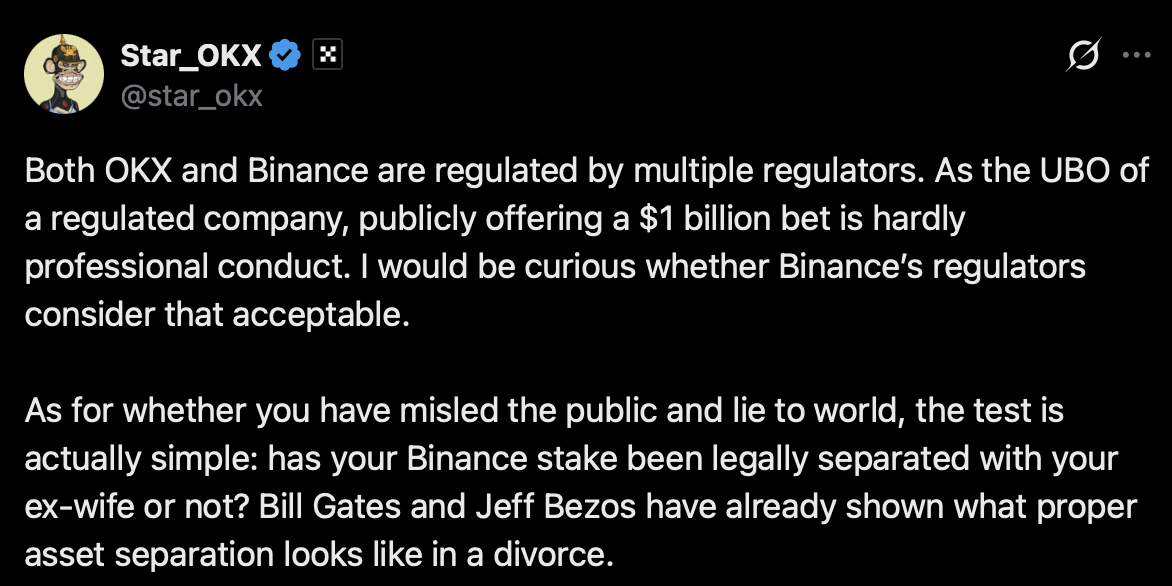
Task: Visit the @star_okx handle link
Action: pyautogui.click(x=191, y=95)
